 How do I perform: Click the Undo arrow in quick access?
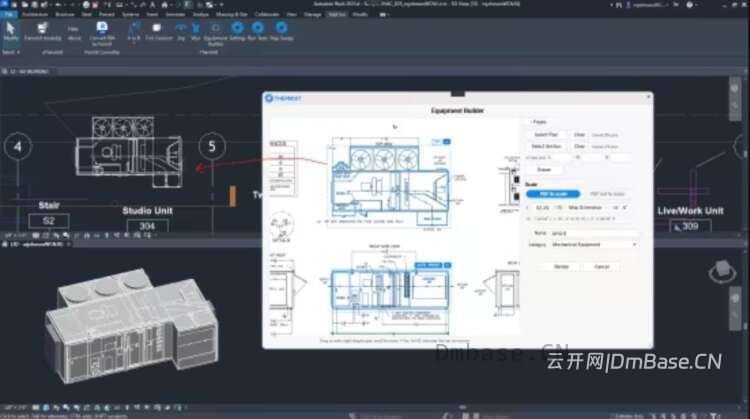tap(57, 5)
